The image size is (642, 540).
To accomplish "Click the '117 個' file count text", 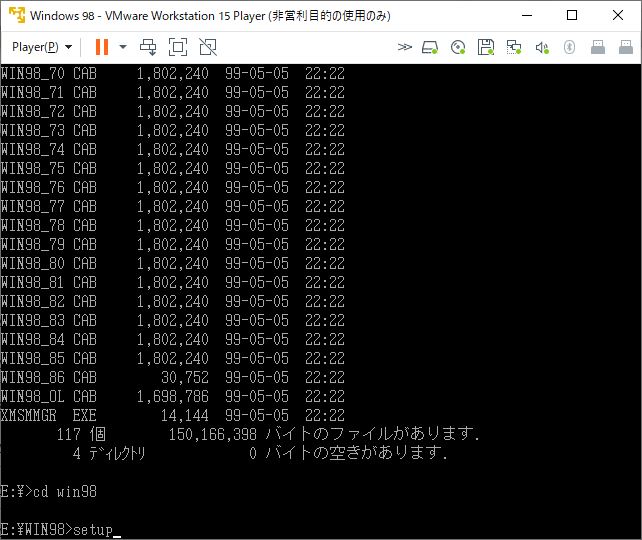I will (81, 434).
